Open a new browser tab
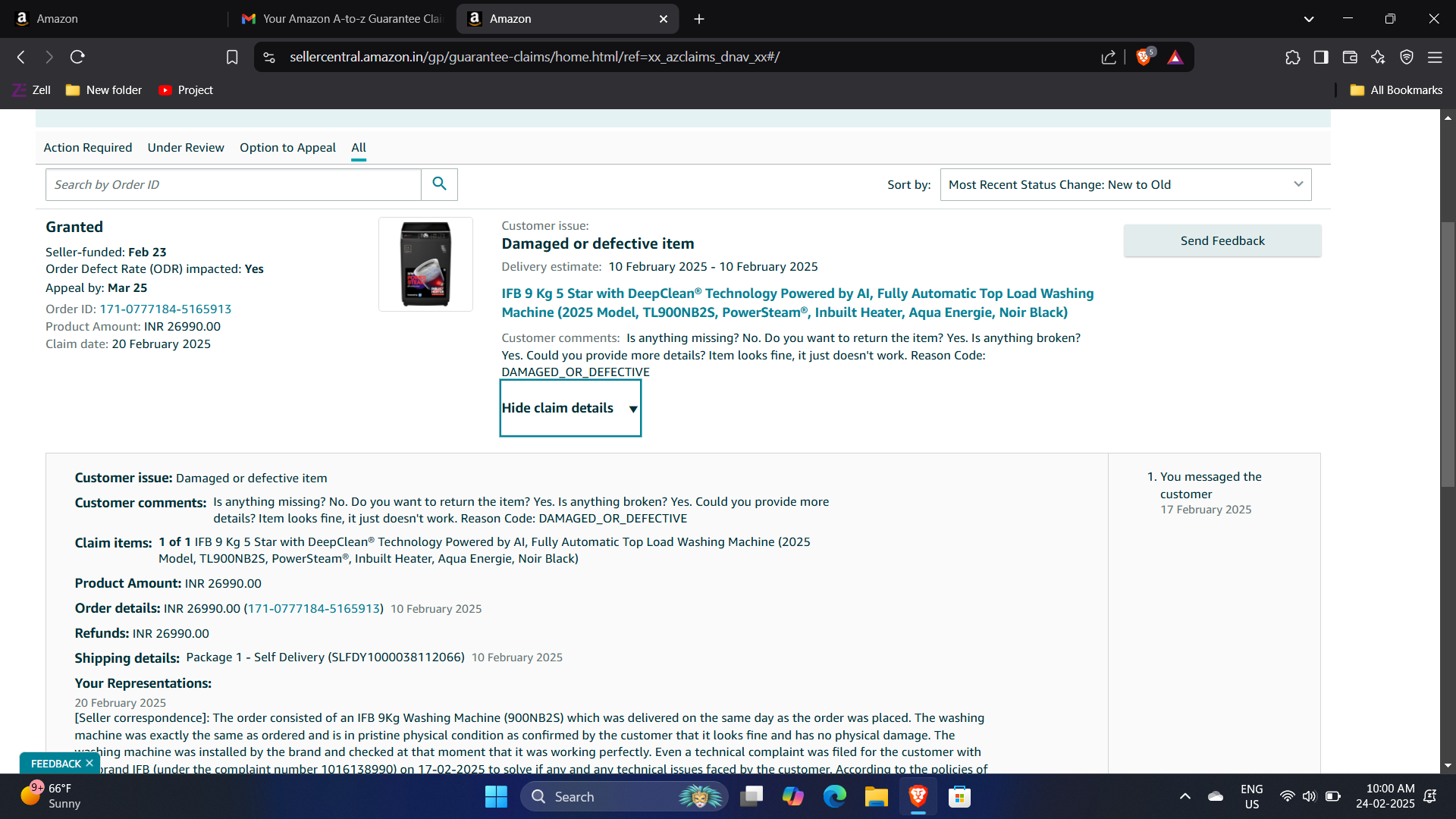Image resolution: width=1456 pixels, height=819 pixels. 699,19
